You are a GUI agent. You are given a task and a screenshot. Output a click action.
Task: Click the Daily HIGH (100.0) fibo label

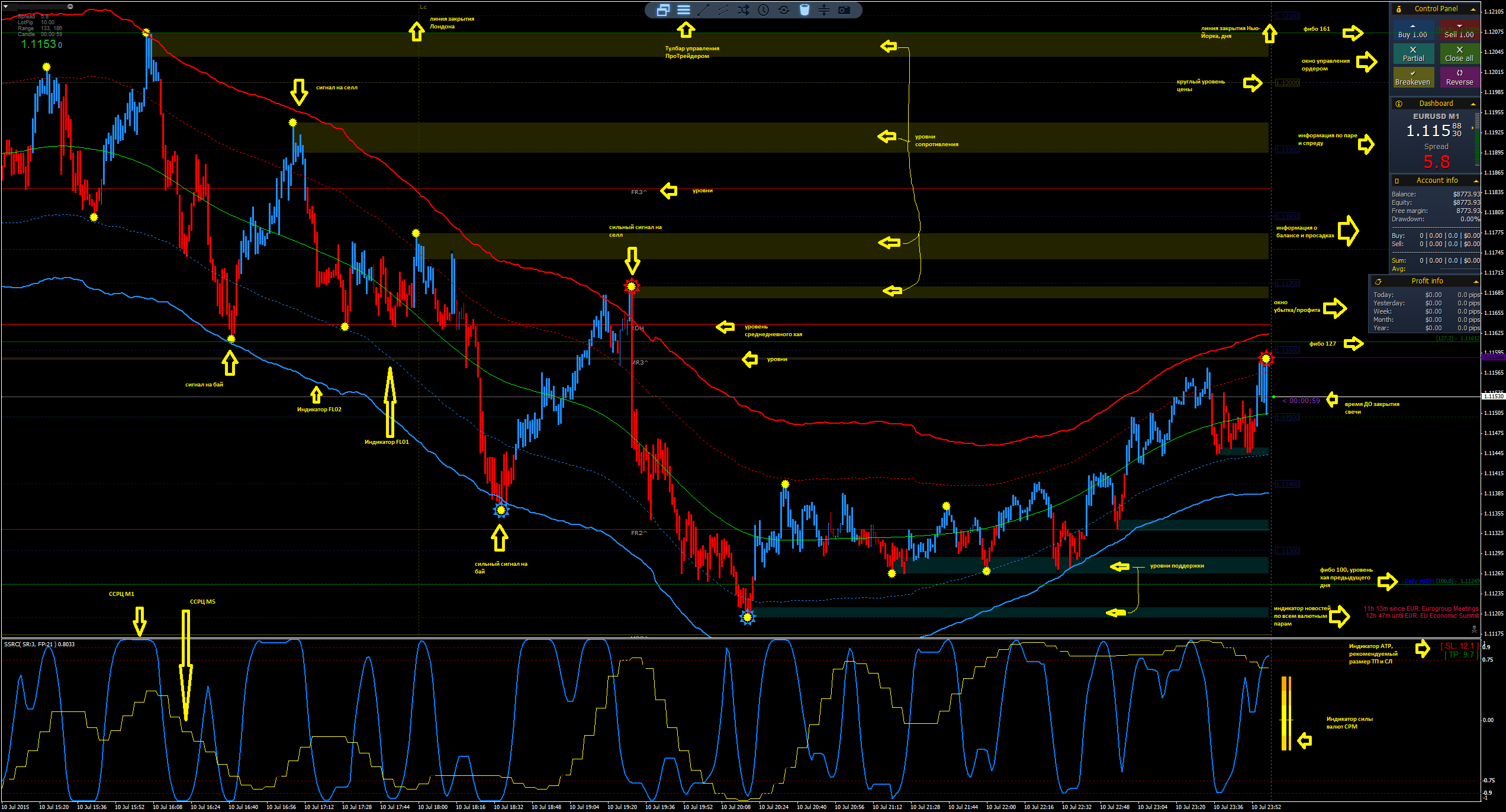click(1441, 581)
